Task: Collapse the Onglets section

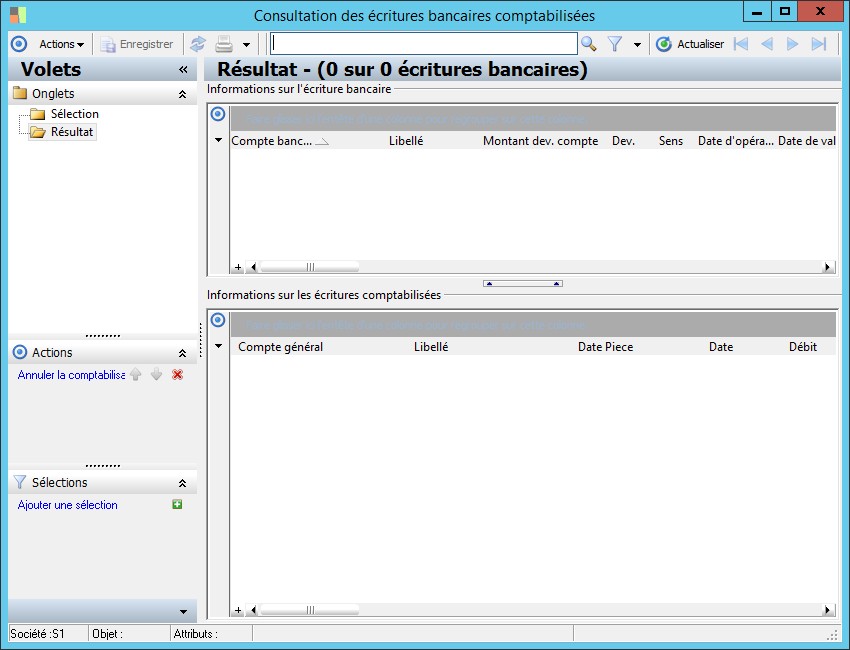Action: [x=183, y=94]
